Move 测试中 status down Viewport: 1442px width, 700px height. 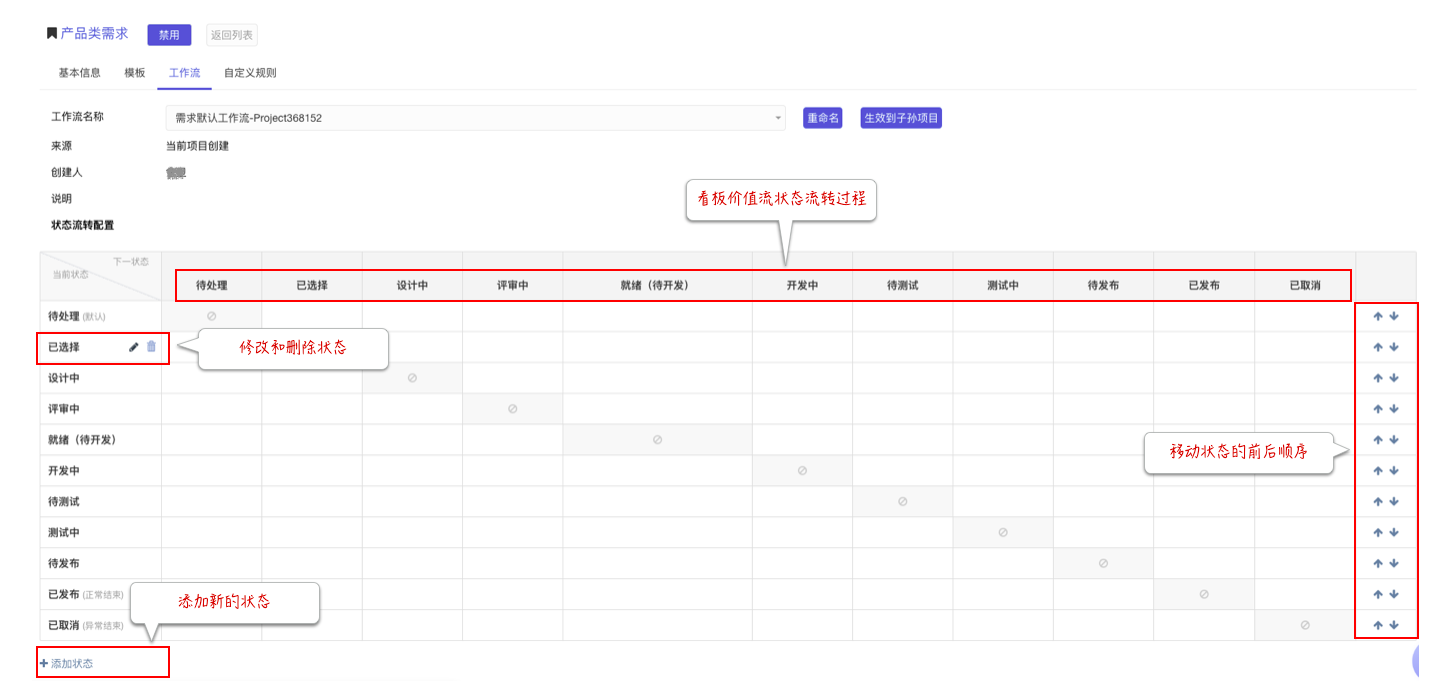[x=1394, y=532]
